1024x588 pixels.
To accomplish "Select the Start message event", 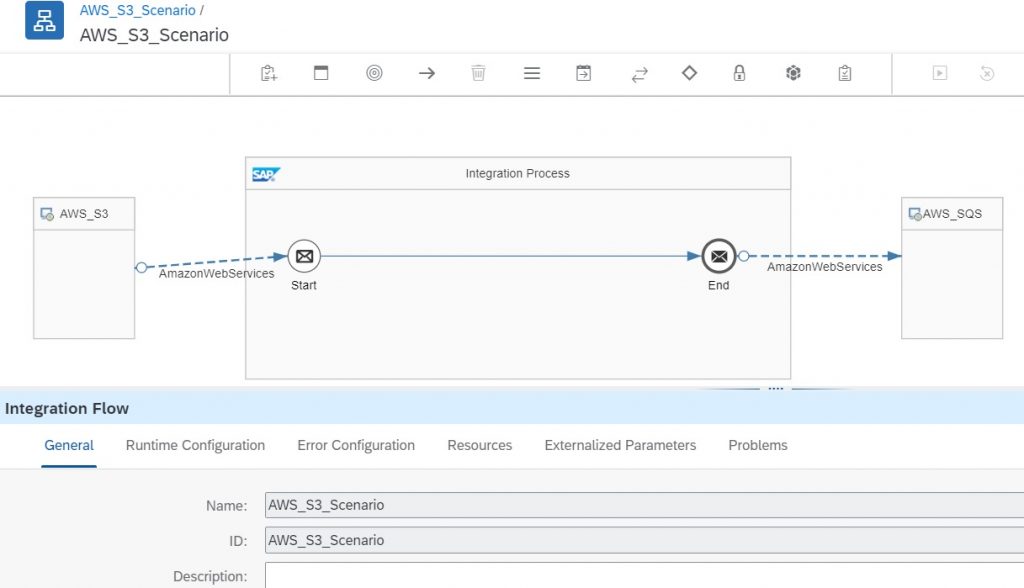I will 304,256.
